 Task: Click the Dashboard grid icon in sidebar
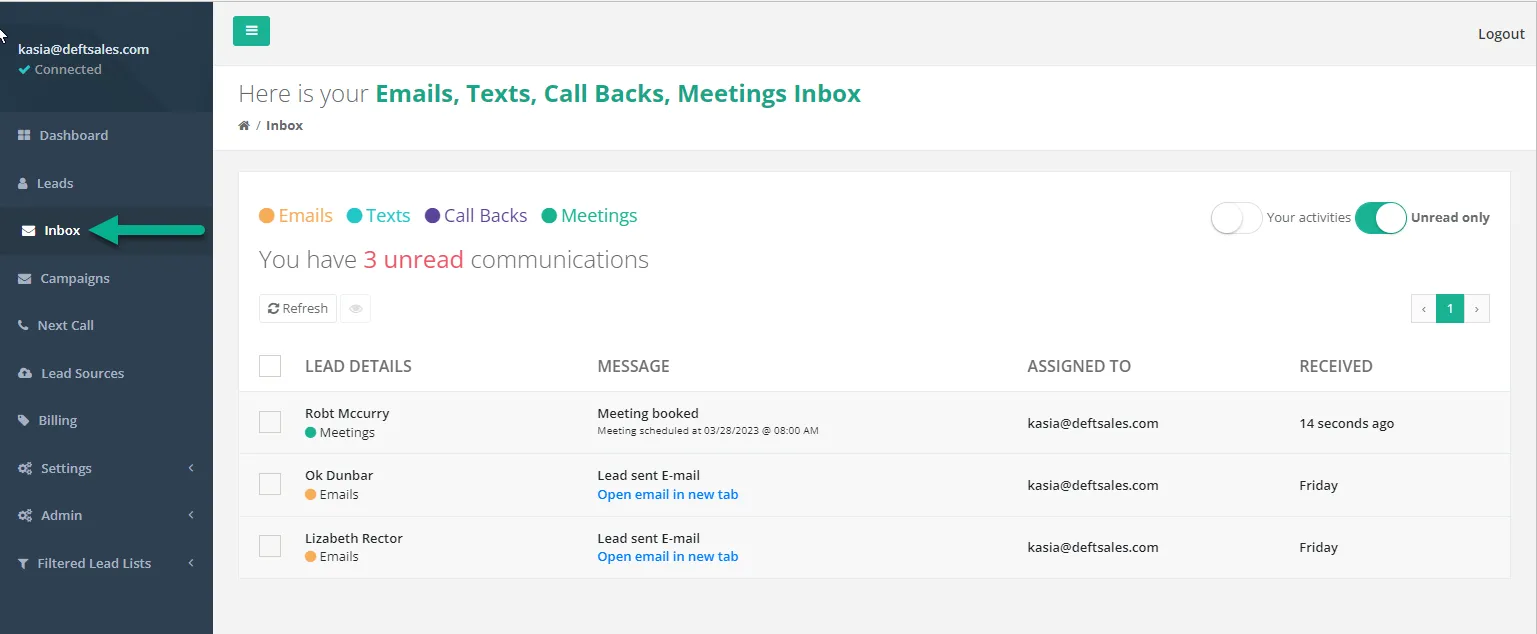(x=25, y=135)
